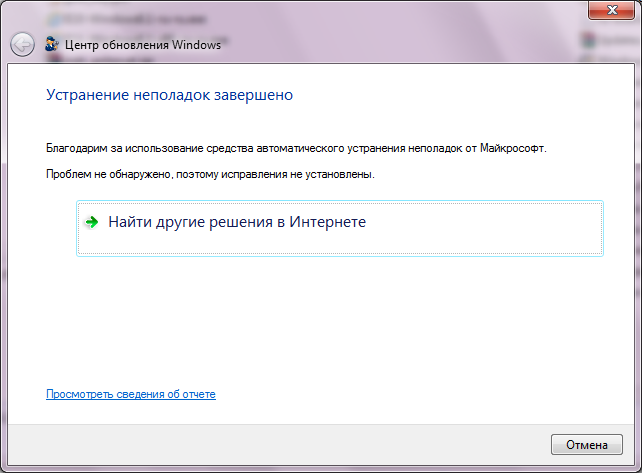
Task: Click the text Благодарим за использование средства
Action: click(149, 148)
